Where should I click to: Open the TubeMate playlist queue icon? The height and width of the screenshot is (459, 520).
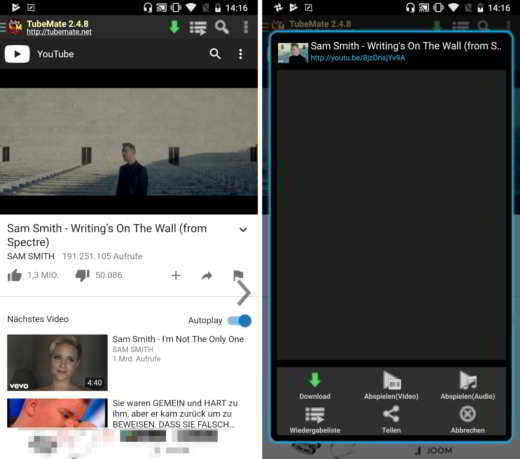point(198,28)
